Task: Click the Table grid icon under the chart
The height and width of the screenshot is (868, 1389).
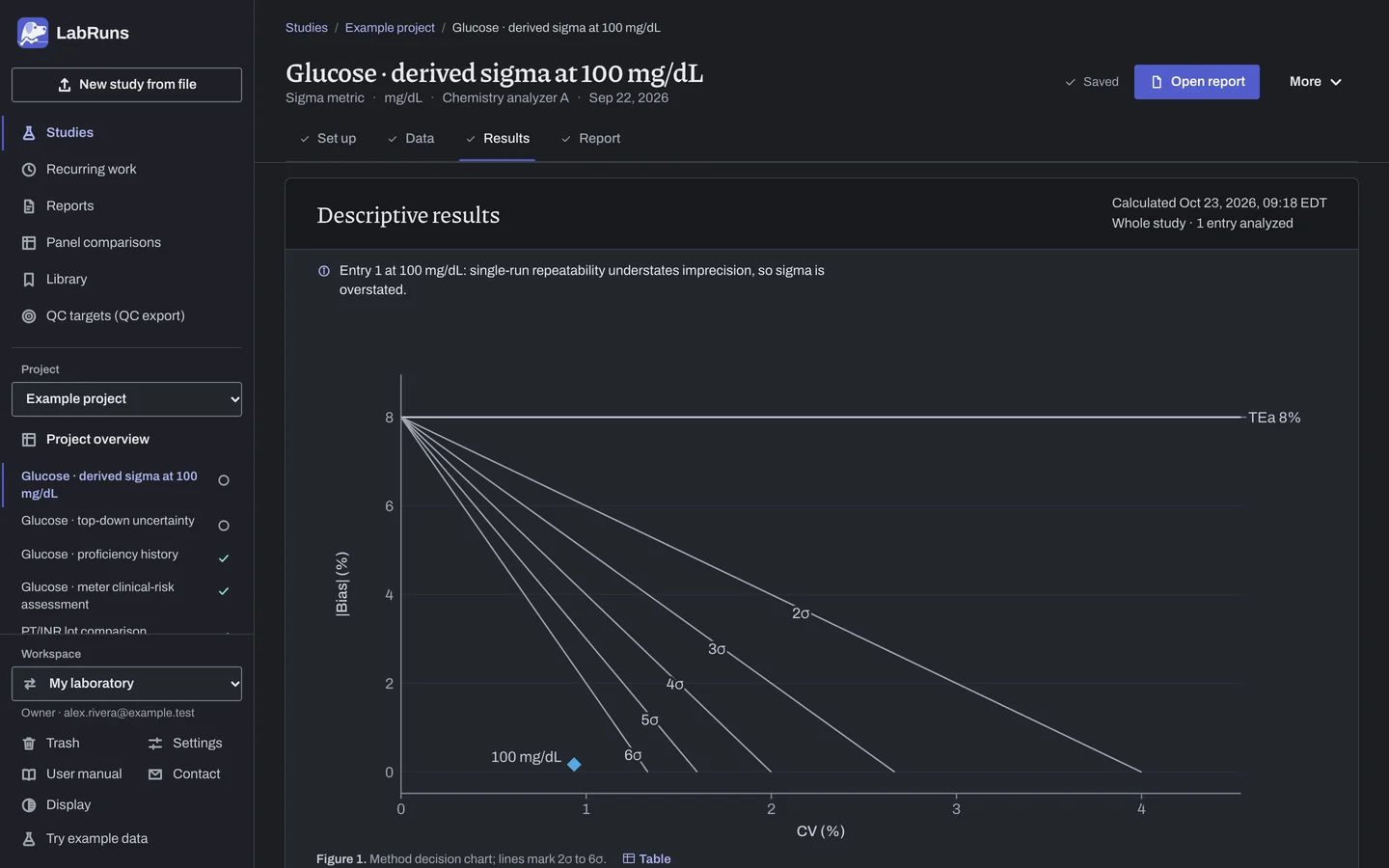Action: coord(629,858)
